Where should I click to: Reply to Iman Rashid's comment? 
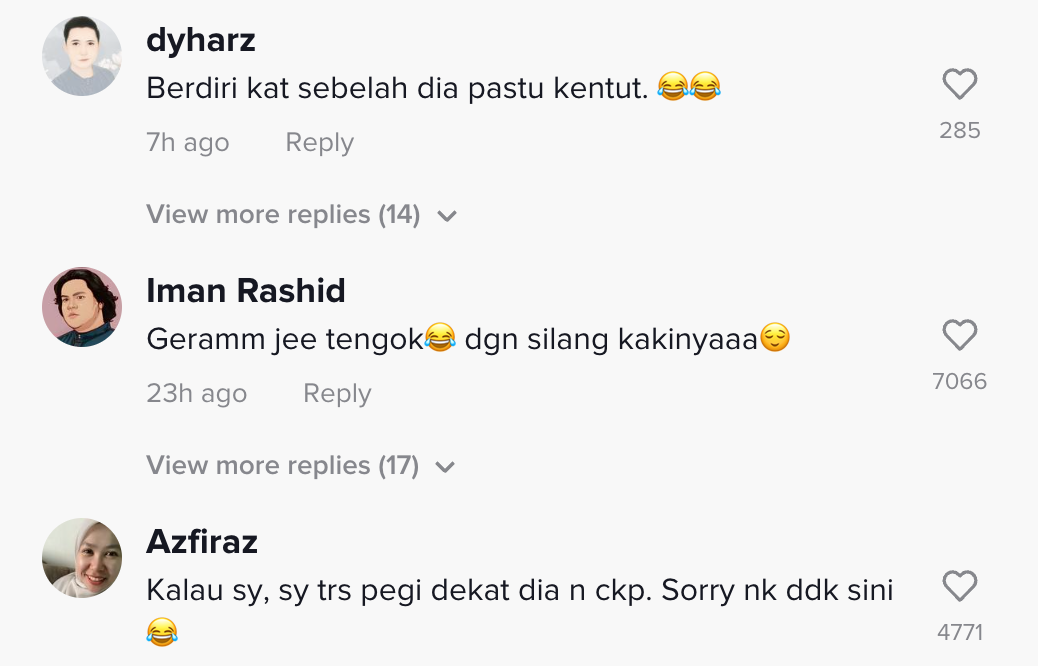click(x=337, y=394)
